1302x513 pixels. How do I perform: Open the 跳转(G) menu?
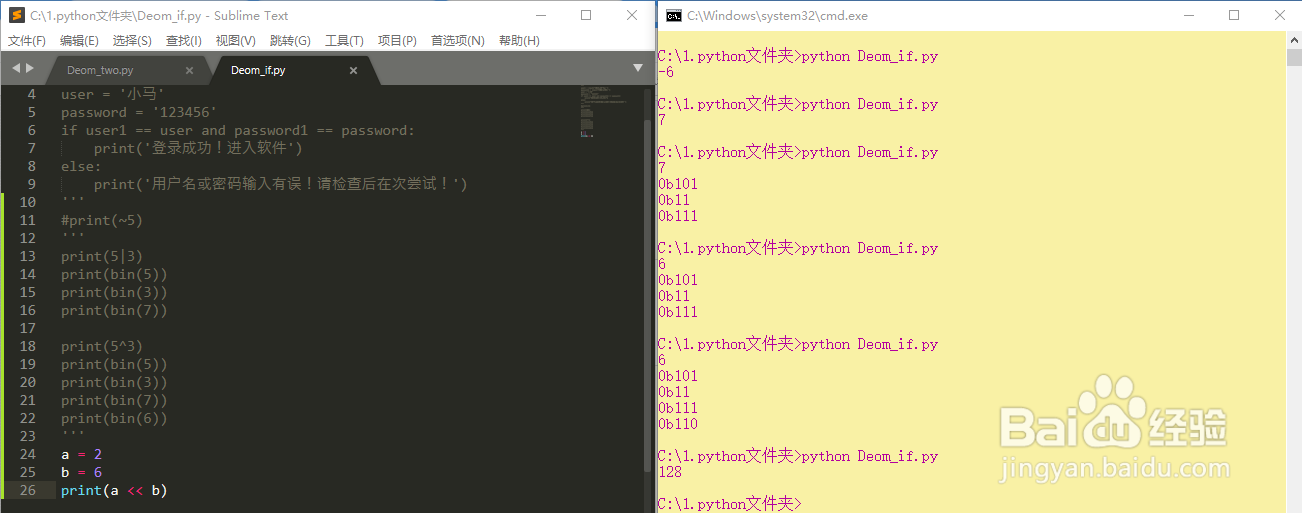pos(290,41)
